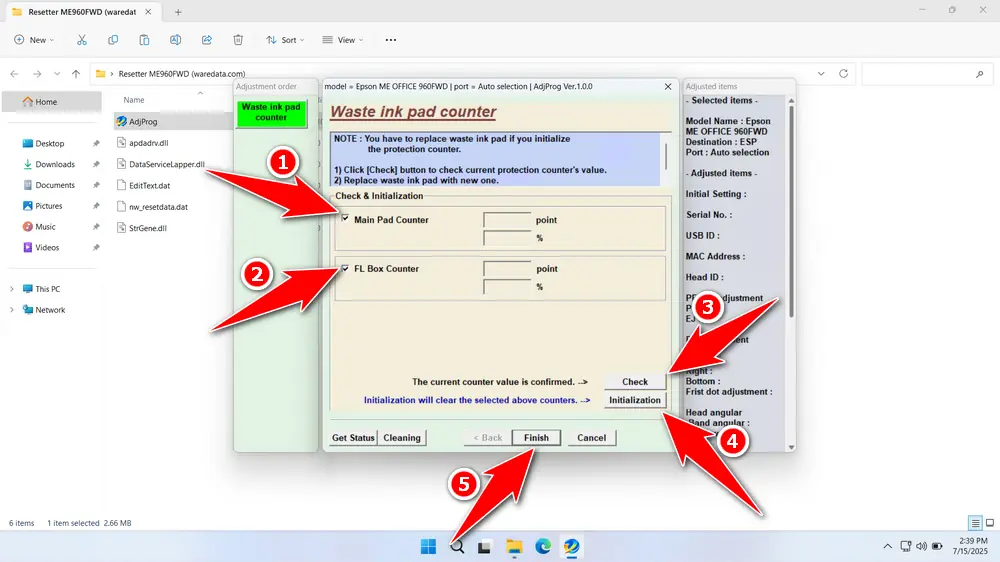Navigate up using the Up arrow icon
Viewport: 1000px width, 562px height.
(x=76, y=74)
